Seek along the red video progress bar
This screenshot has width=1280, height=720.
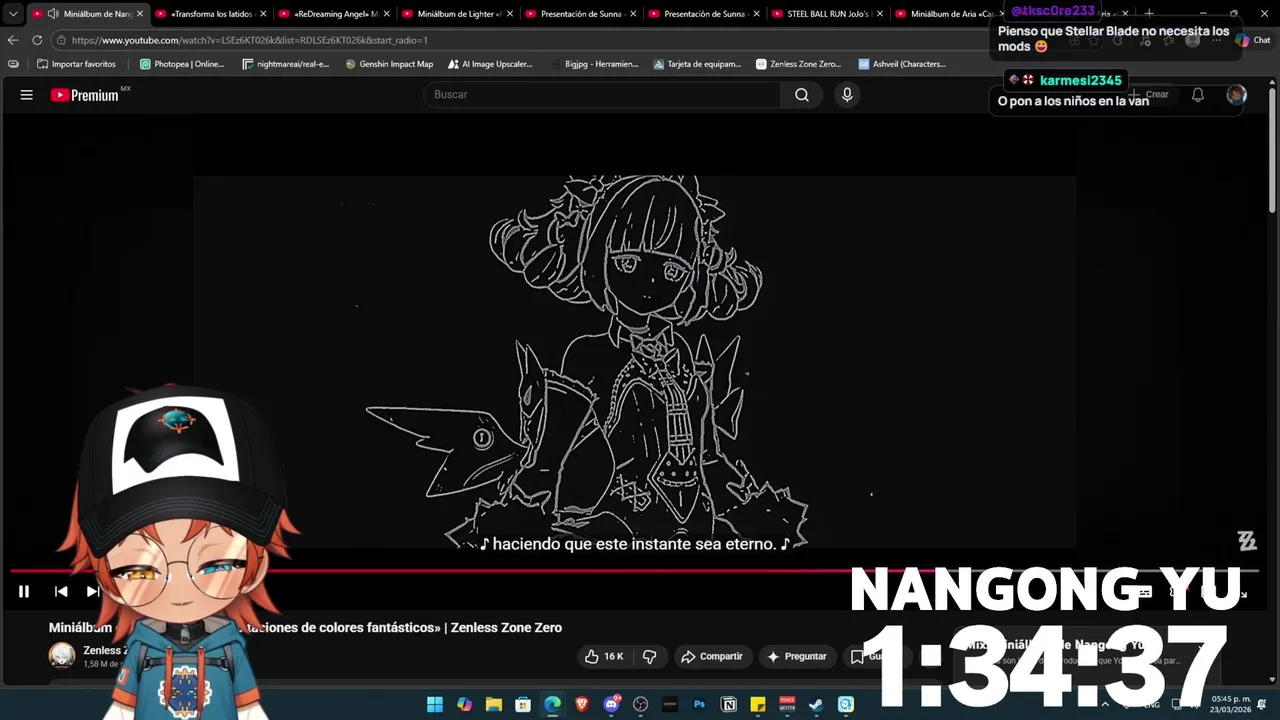(634, 571)
